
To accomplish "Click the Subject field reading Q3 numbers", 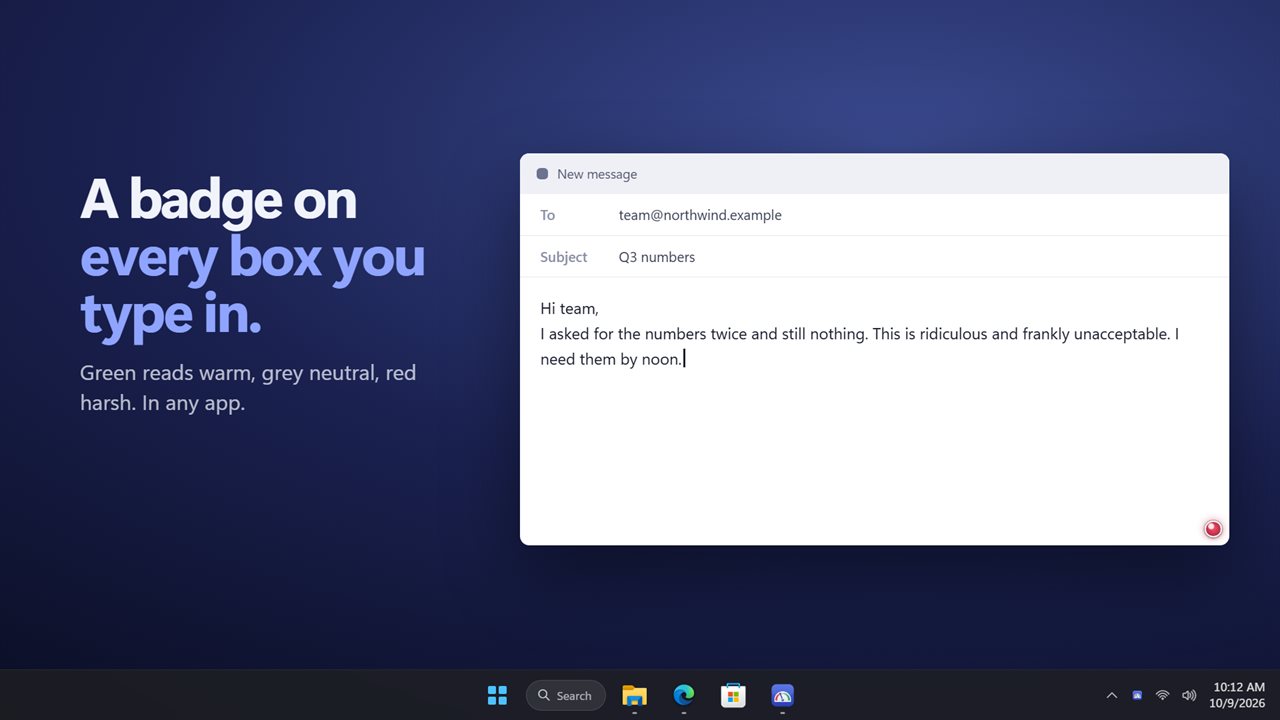I will pyautogui.click(x=874, y=257).
